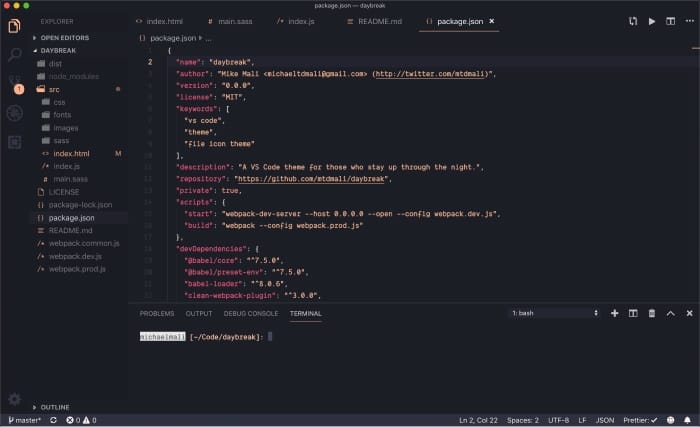
Task: Click in the terminal prompt input area
Action: point(270,336)
